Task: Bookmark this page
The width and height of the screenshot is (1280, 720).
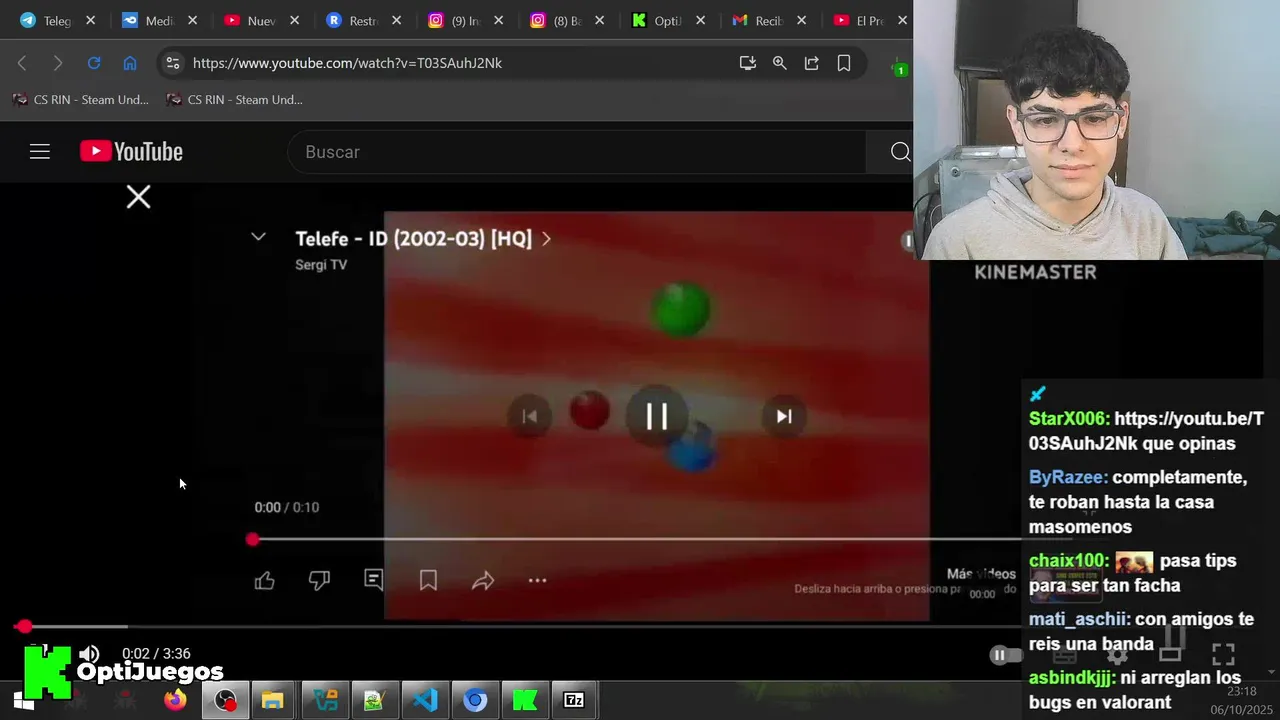Action: [844, 63]
